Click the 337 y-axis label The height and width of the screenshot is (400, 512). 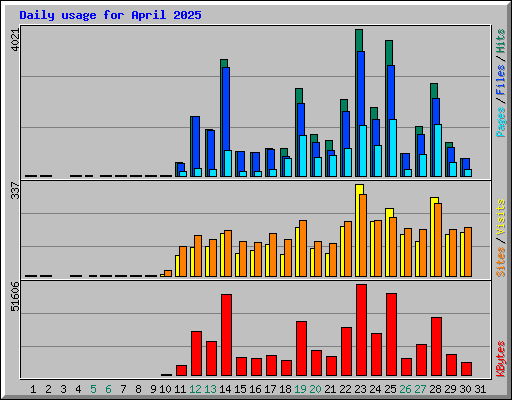15,190
